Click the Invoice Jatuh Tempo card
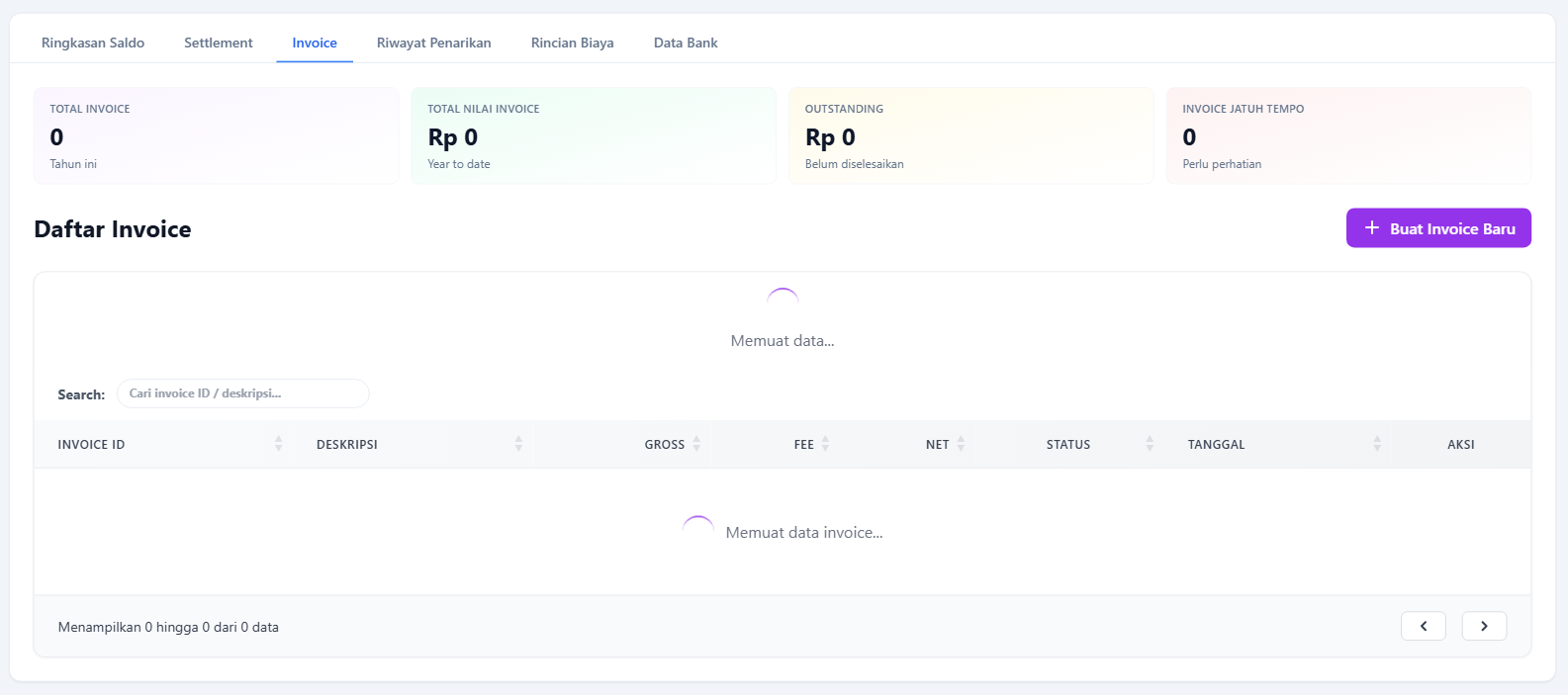The width and height of the screenshot is (1568, 695). (1347, 135)
